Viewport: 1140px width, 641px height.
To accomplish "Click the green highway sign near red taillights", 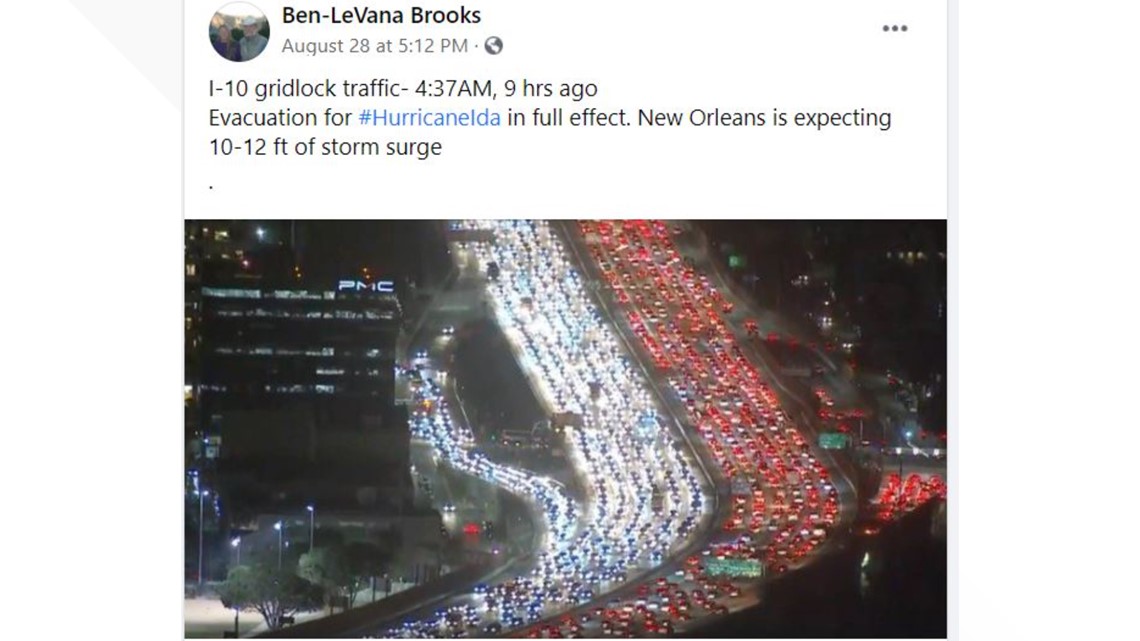I will 833,440.
